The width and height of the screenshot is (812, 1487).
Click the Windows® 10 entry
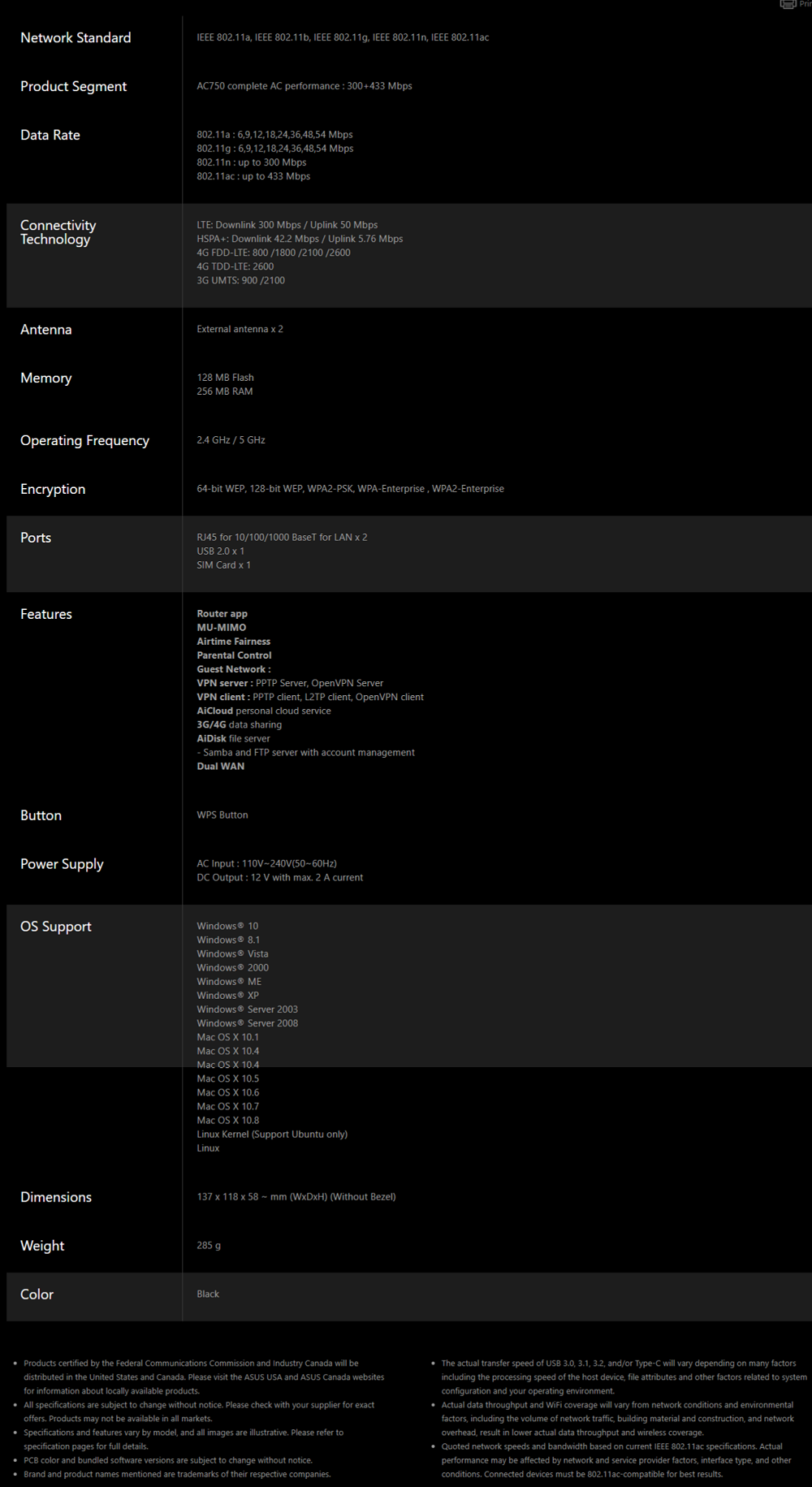click(x=227, y=926)
